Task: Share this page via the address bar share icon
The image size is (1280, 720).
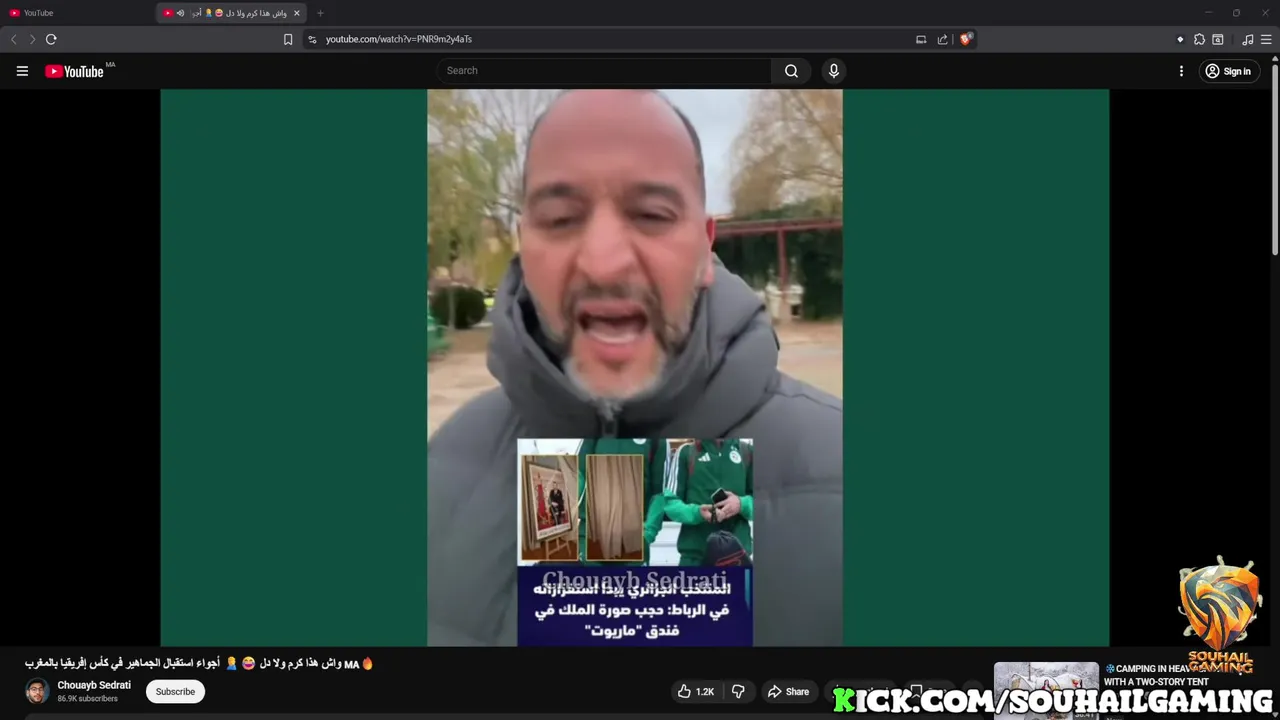Action: pos(942,39)
